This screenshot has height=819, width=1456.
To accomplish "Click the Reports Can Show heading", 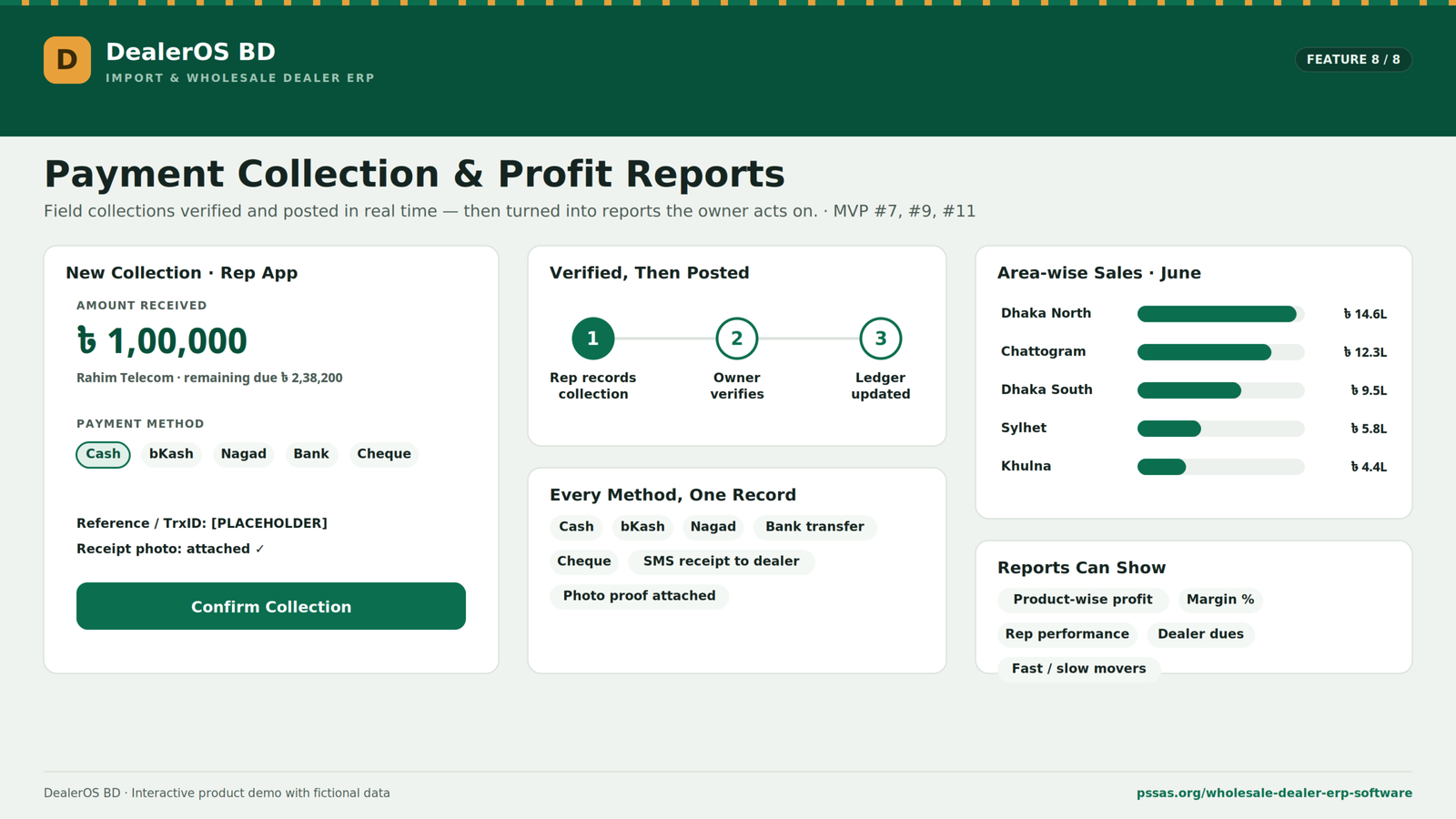I will [x=1081, y=568].
